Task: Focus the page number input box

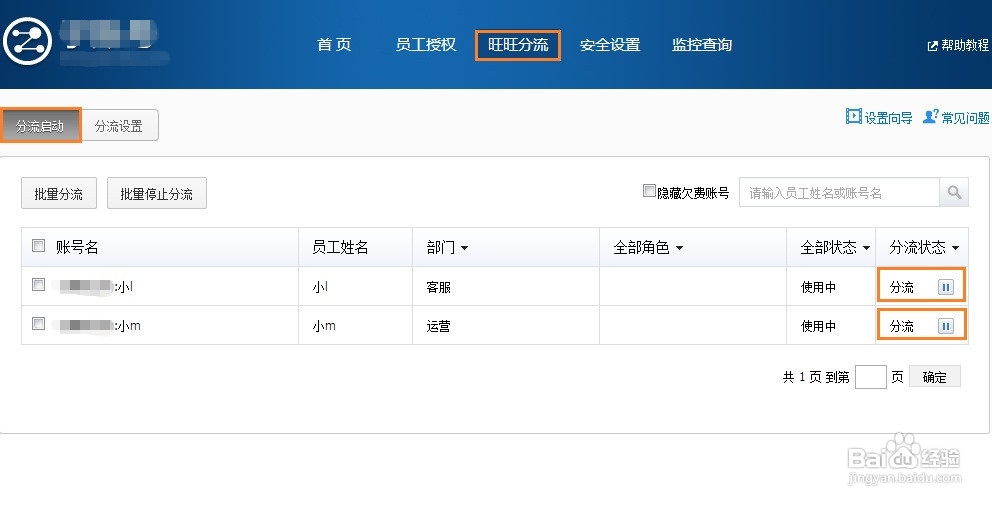Action: [x=871, y=377]
